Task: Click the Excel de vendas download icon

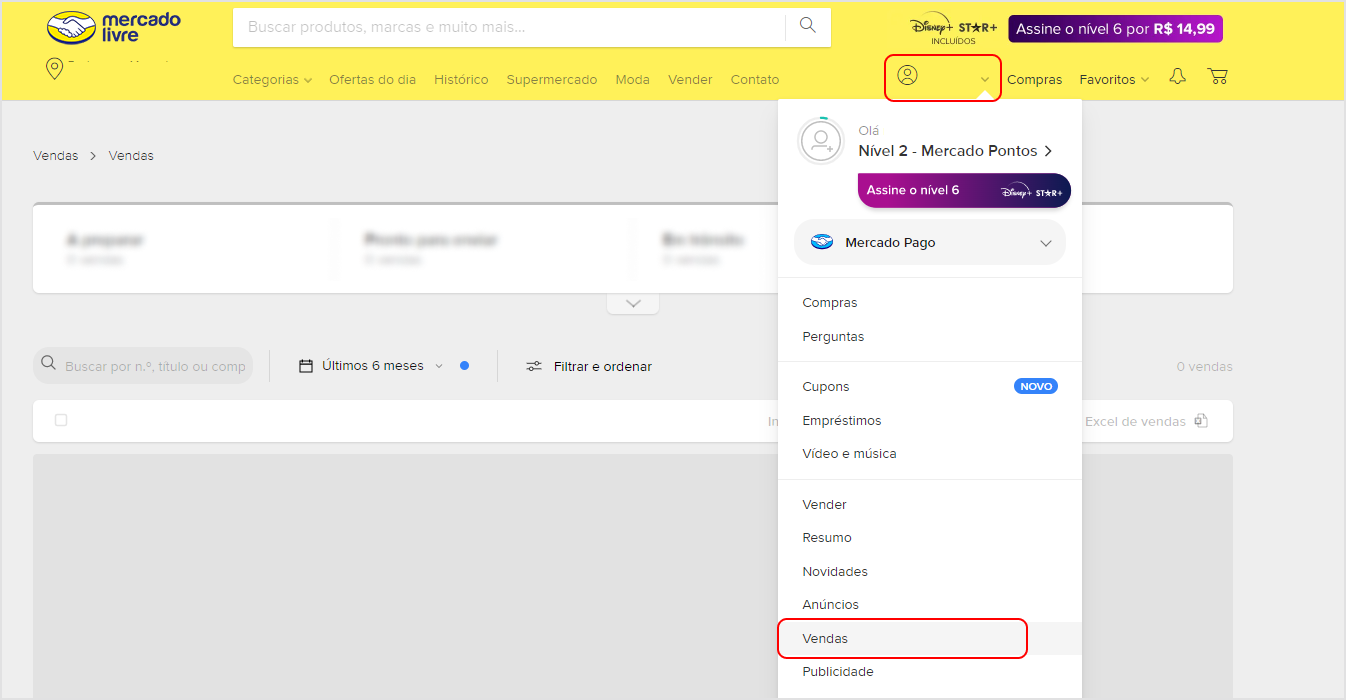Action: click(x=1201, y=421)
